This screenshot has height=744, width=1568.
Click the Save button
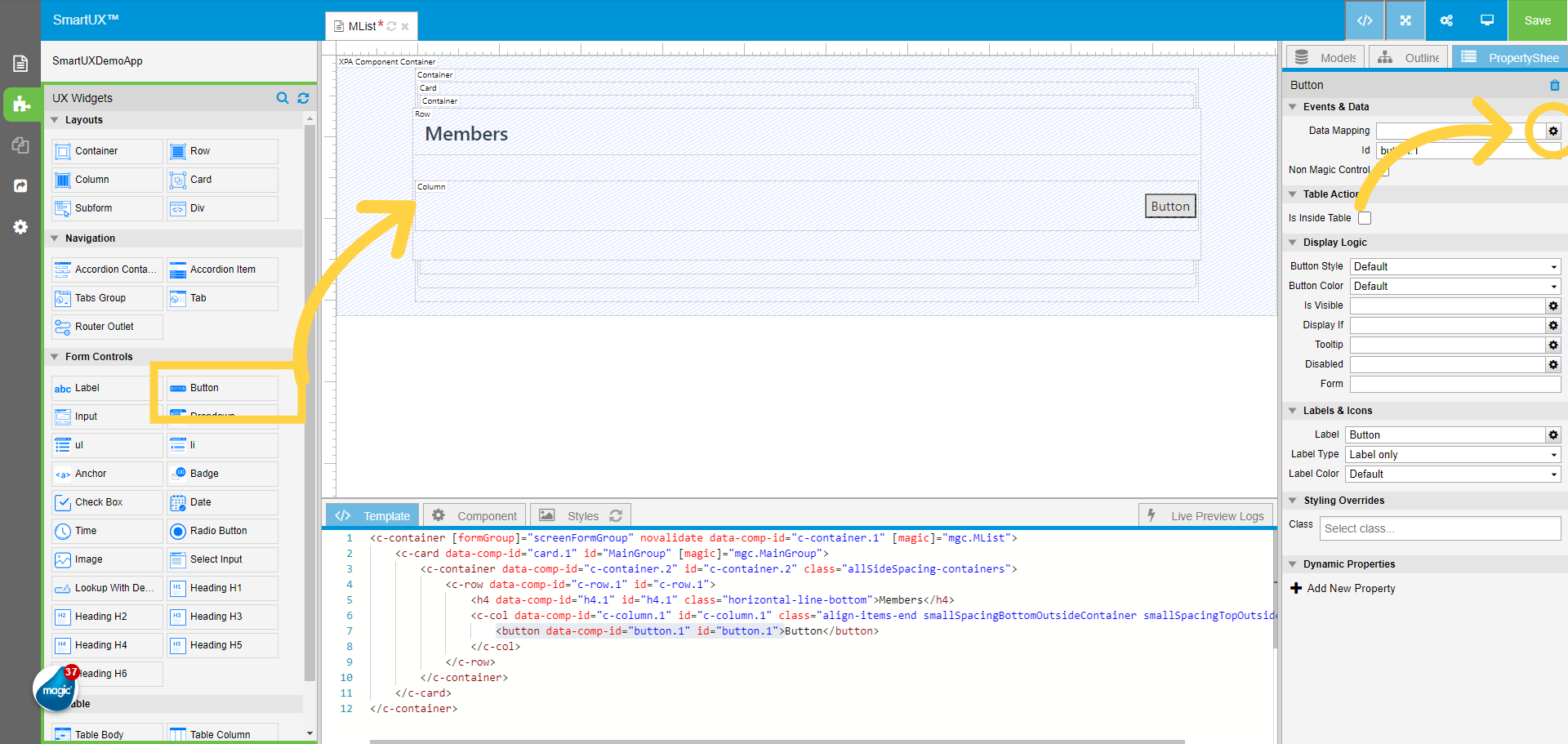pos(1537,20)
